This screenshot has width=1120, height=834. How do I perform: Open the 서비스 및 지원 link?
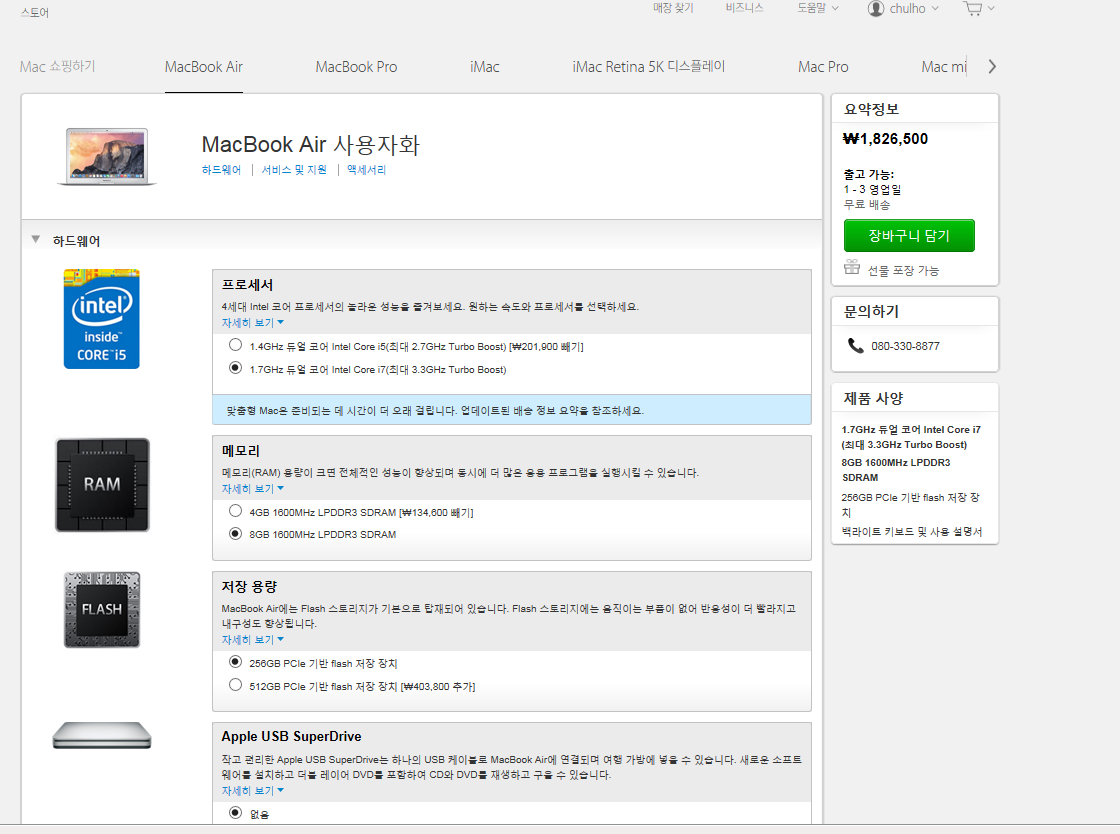coord(294,170)
